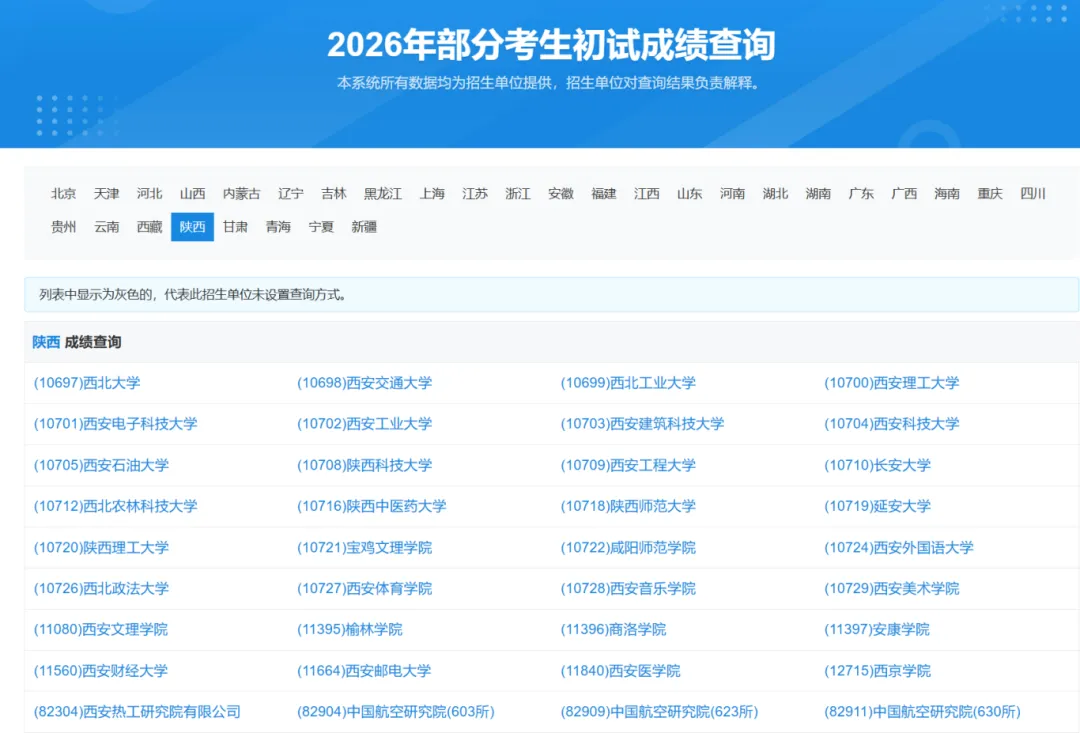The image size is (1080, 733).
Task: Open (10712)西北农林科技大学 link
Action: coord(116,506)
